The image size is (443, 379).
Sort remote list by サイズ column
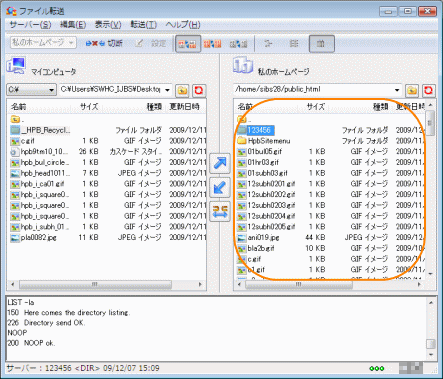point(316,107)
